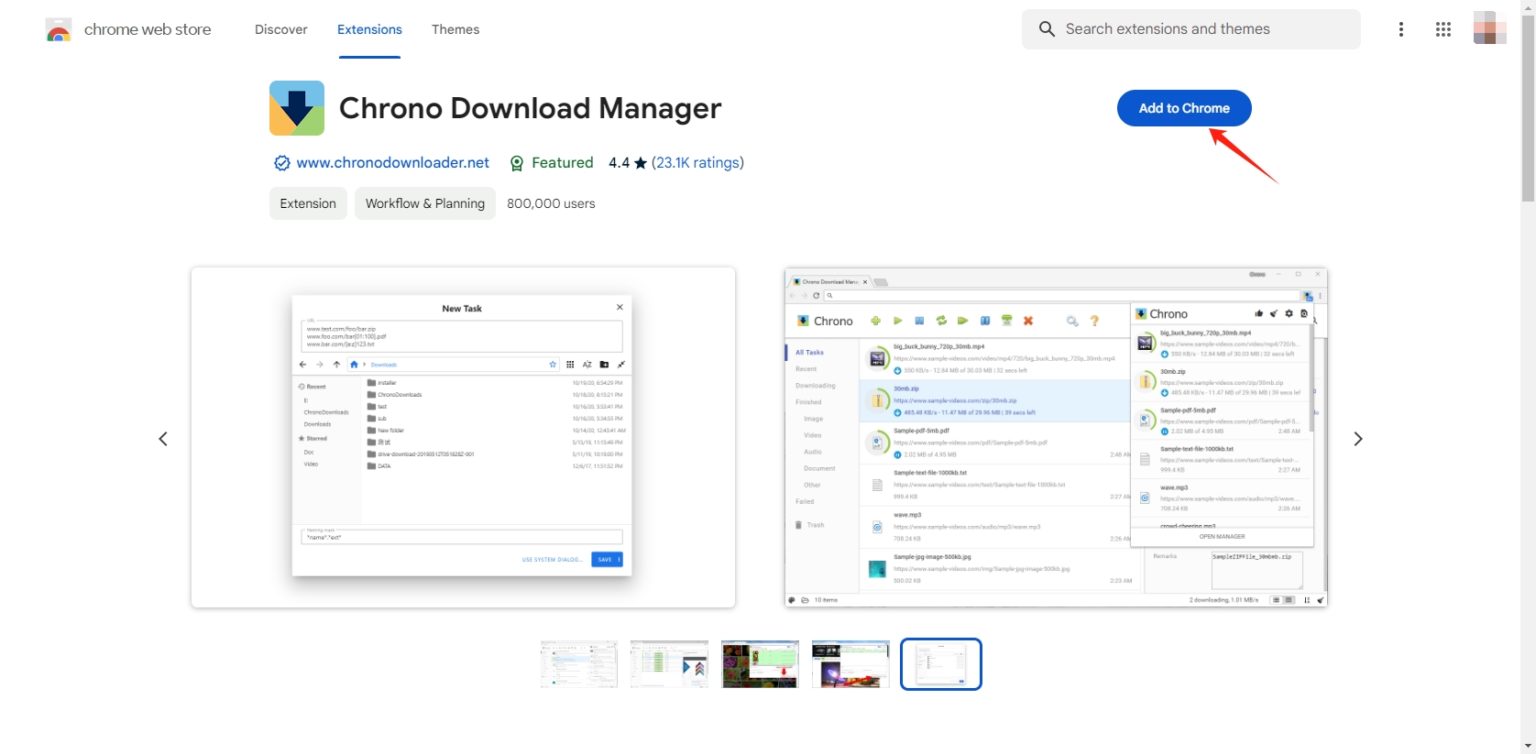
Task: Advance carousel with the right arrow
Action: tap(1358, 438)
